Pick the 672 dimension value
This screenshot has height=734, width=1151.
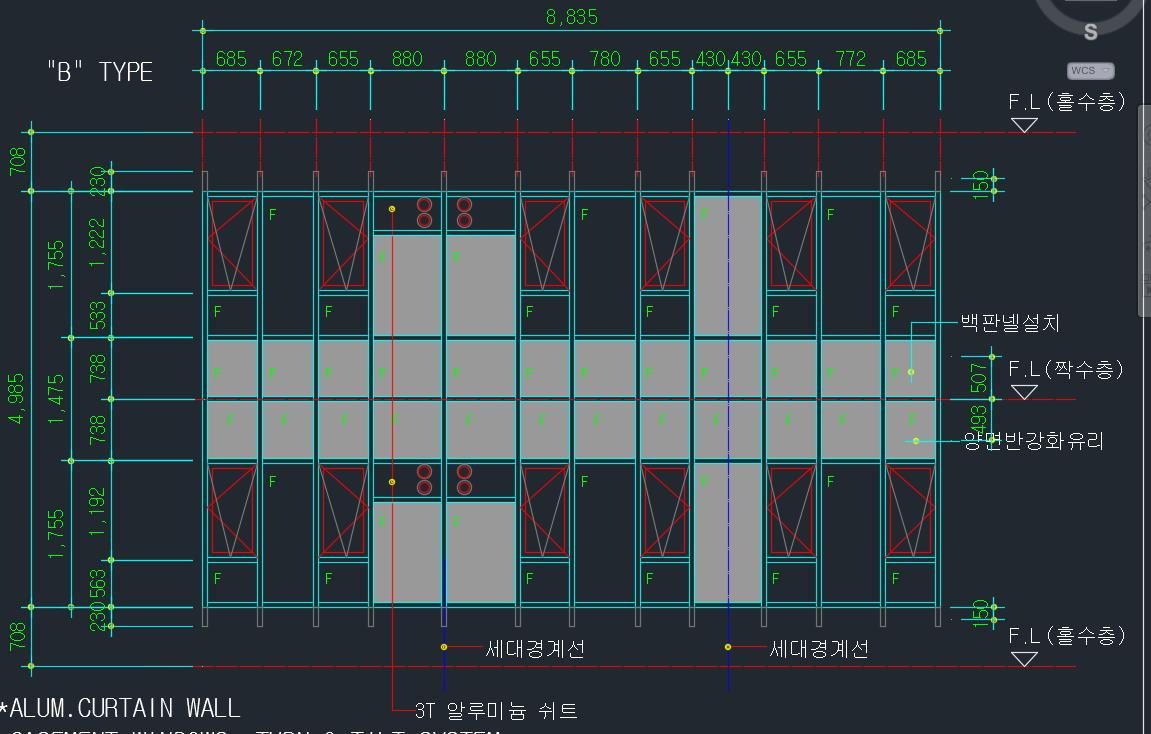[287, 59]
